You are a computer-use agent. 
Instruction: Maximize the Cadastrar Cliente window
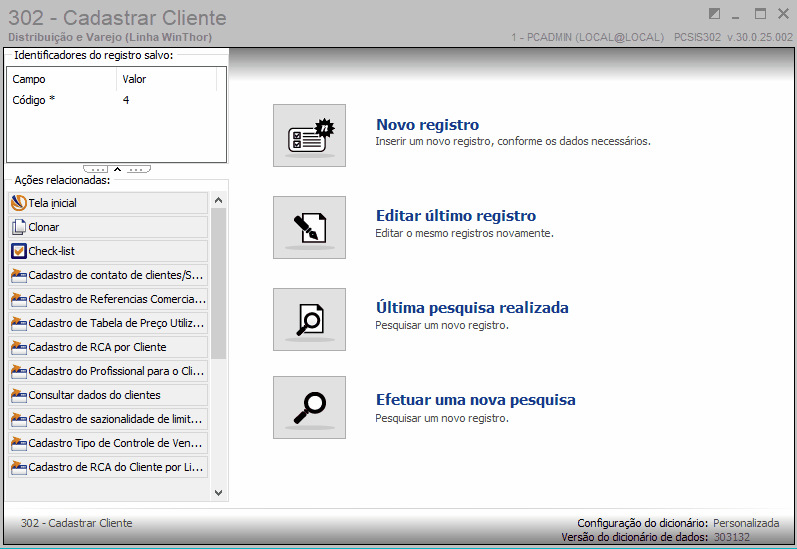760,14
